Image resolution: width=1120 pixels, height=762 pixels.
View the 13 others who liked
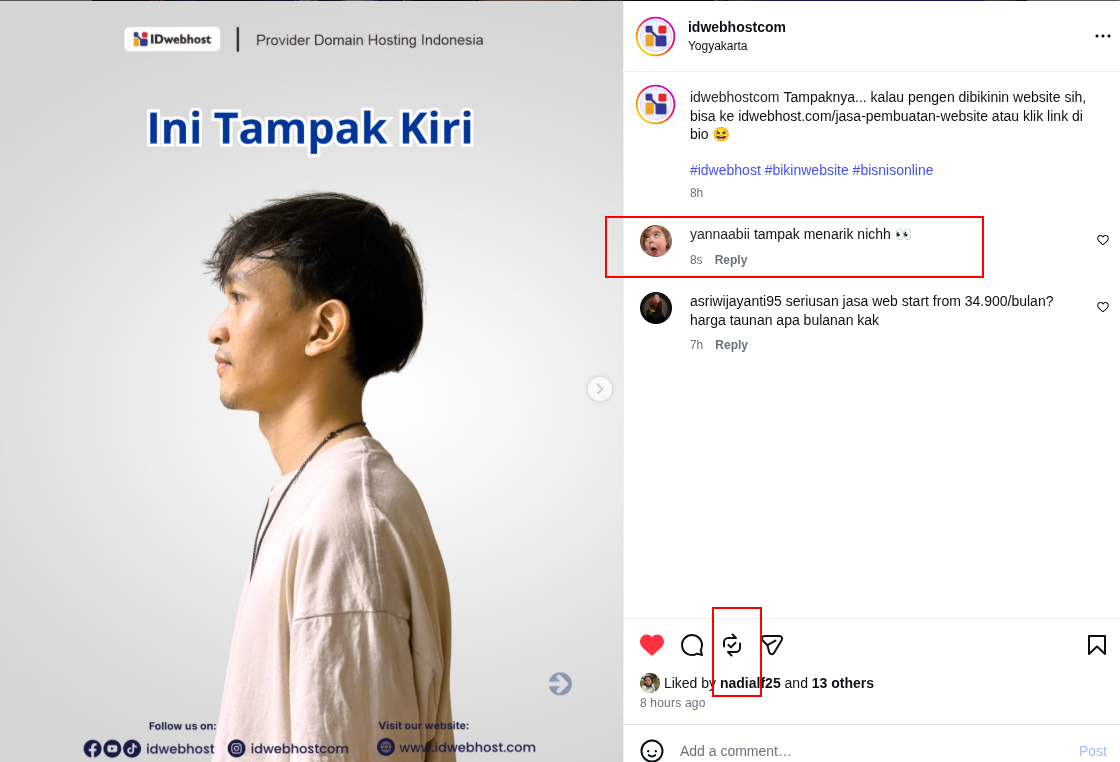click(843, 683)
